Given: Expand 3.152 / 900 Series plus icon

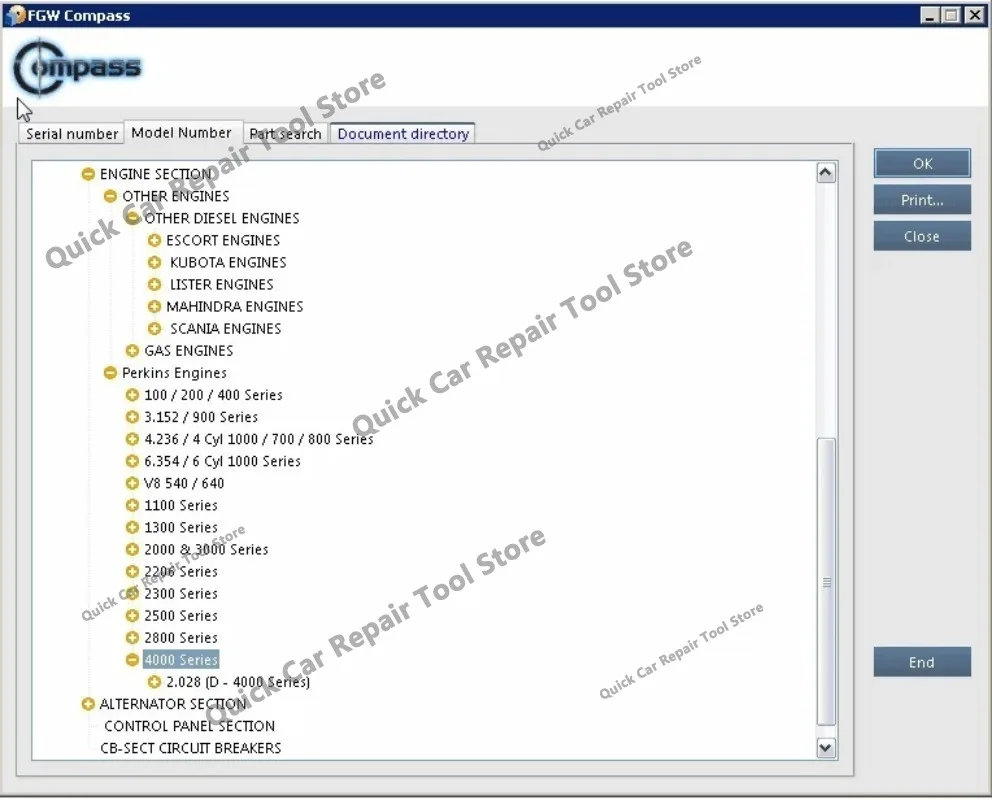Looking at the screenshot, I should click(132, 417).
